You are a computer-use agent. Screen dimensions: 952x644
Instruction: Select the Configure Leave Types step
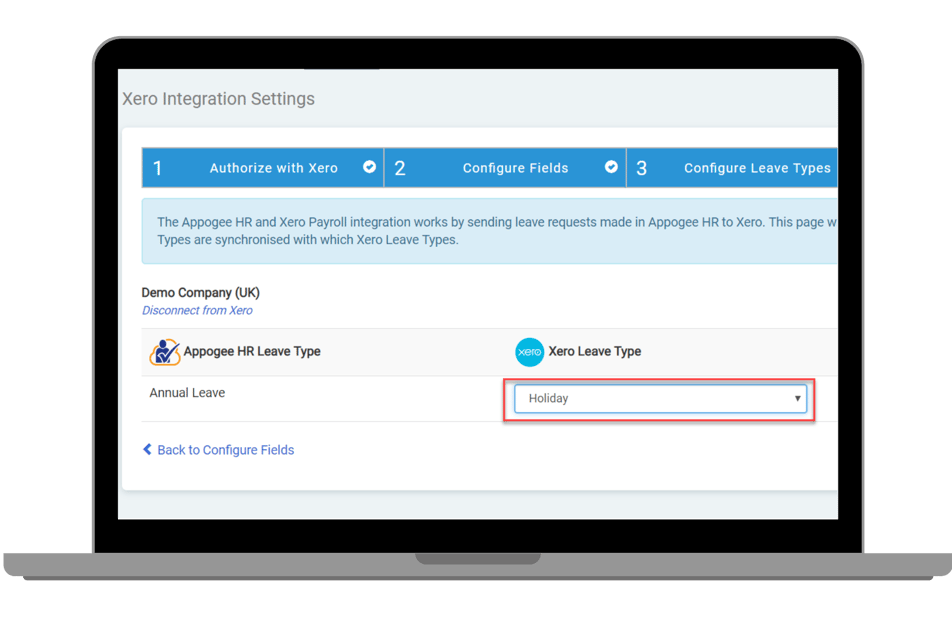point(732,168)
